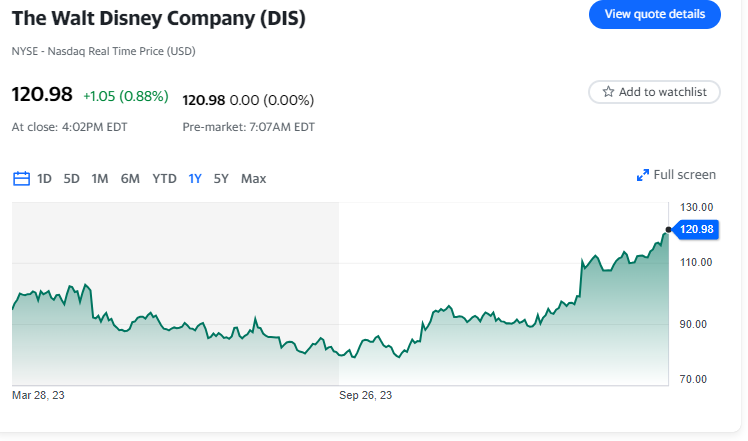Click the 90.00 y-axis value
This screenshot has width=748, height=441.
click(x=693, y=324)
